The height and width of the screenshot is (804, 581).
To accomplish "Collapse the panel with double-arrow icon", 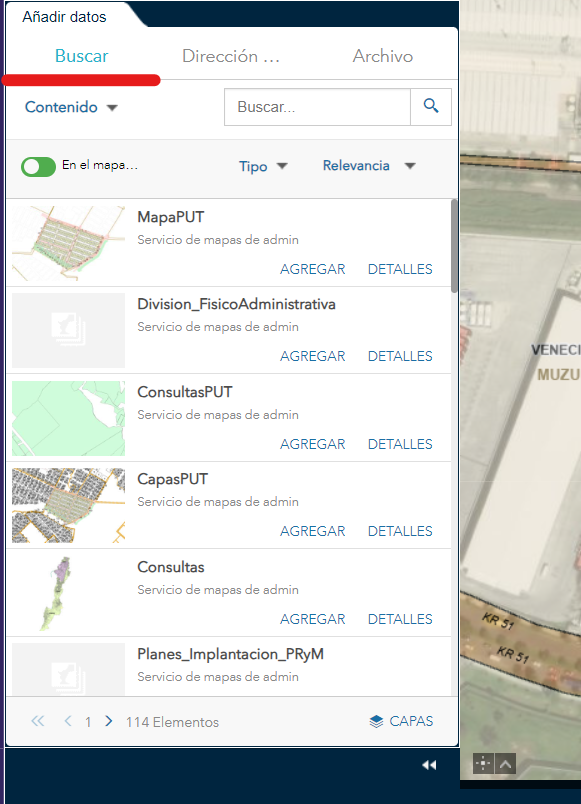I will click(429, 765).
